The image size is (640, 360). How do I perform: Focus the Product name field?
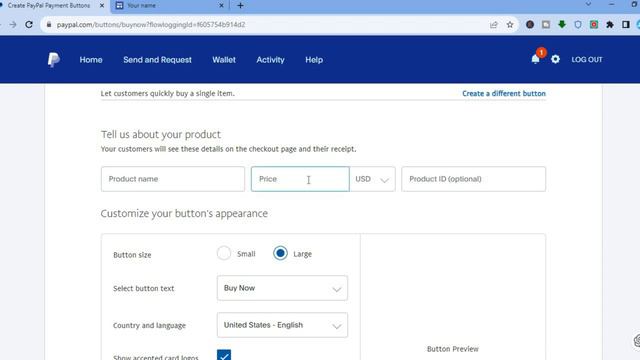coord(173,179)
